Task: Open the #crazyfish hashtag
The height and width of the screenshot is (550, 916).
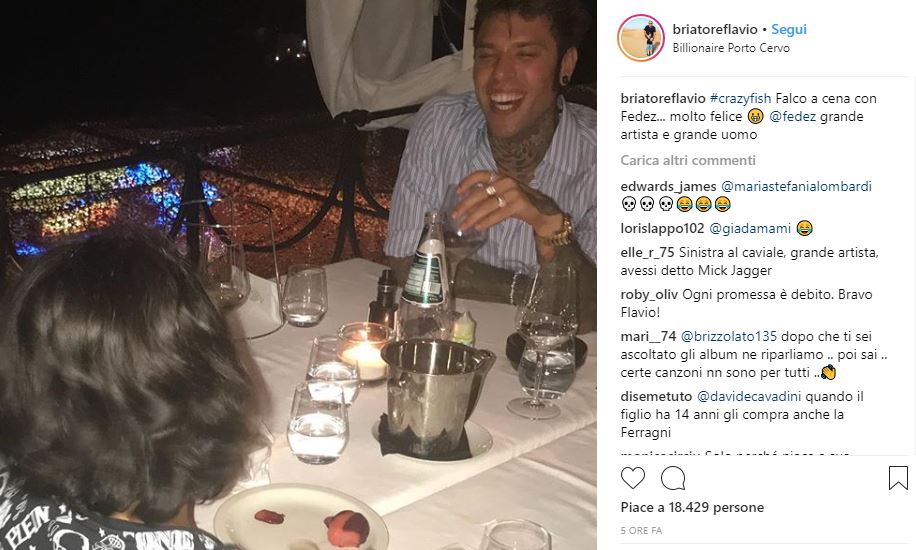Action: coord(739,98)
